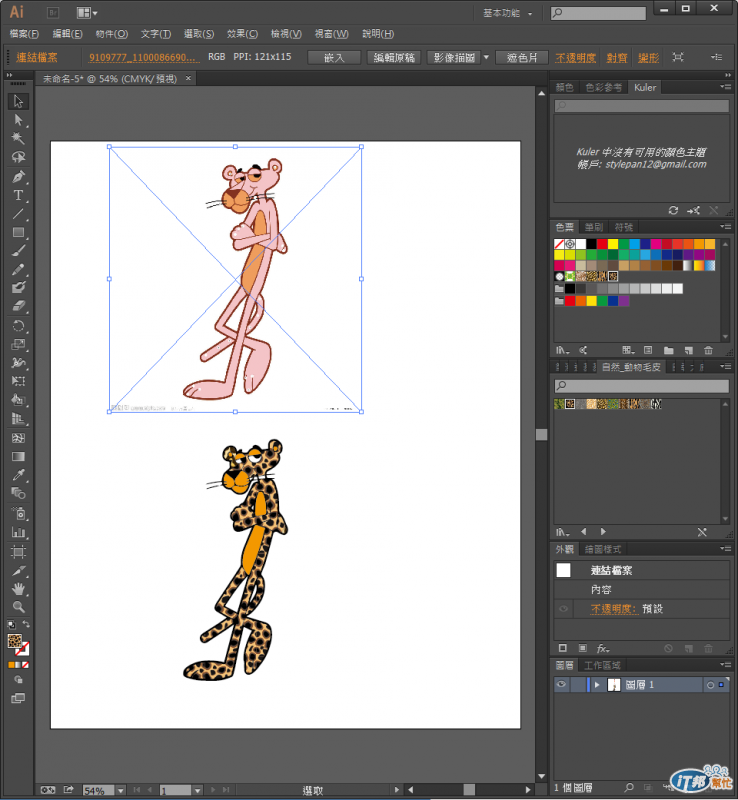This screenshot has width=738, height=800.
Task: Click the 遮色片 button
Action: 522,58
